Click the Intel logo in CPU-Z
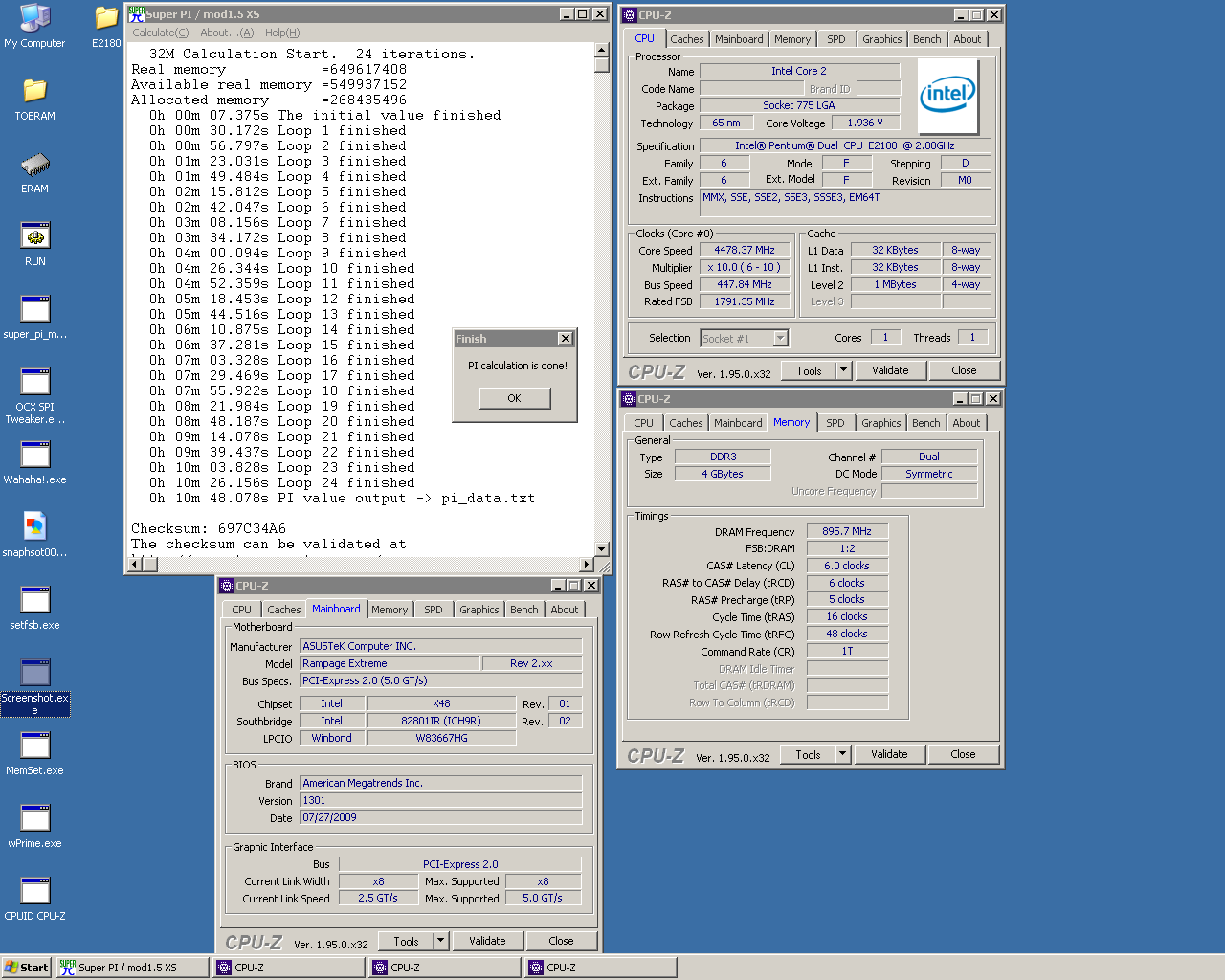This screenshot has width=1225, height=980. pyautogui.click(x=948, y=95)
